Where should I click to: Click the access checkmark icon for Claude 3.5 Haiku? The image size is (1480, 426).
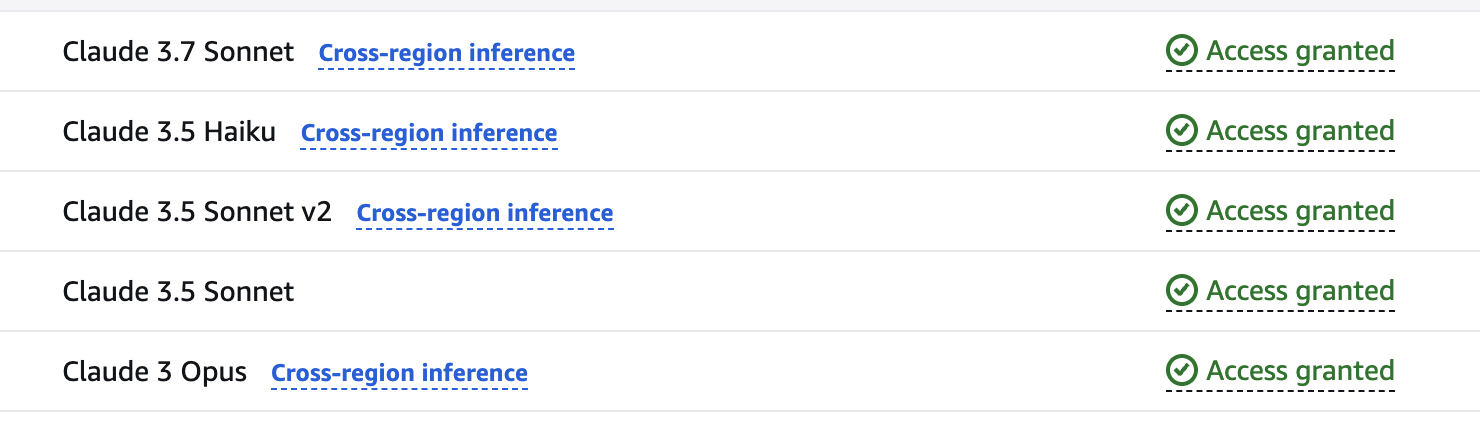pos(1182,131)
